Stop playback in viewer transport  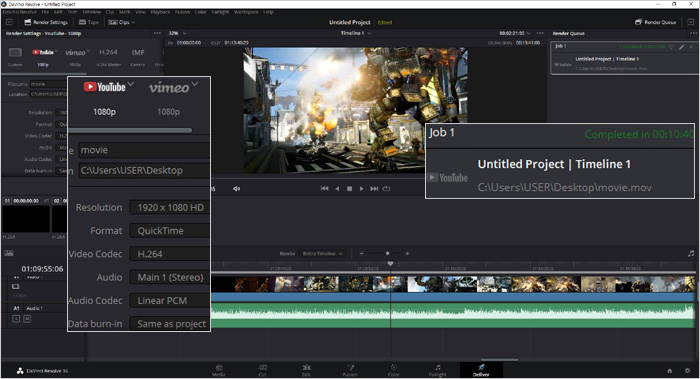(x=350, y=189)
